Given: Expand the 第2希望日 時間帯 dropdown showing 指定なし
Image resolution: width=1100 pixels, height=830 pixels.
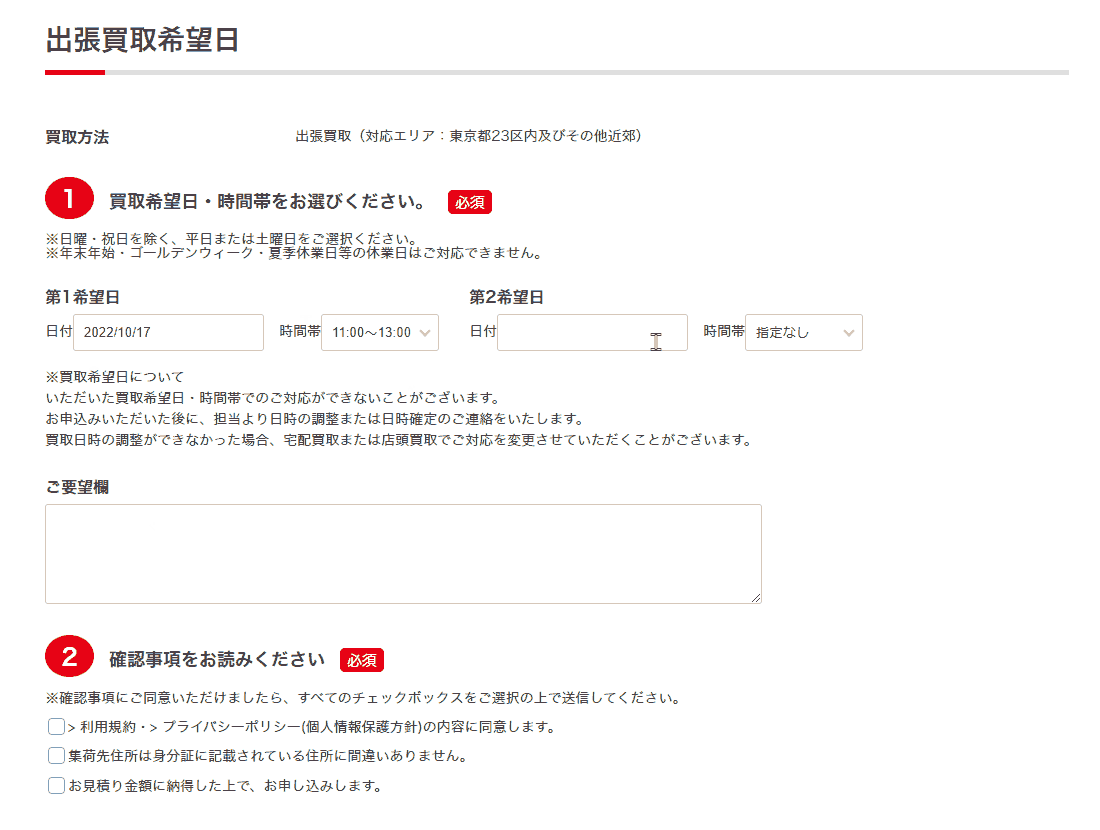Looking at the screenshot, I should 803,333.
